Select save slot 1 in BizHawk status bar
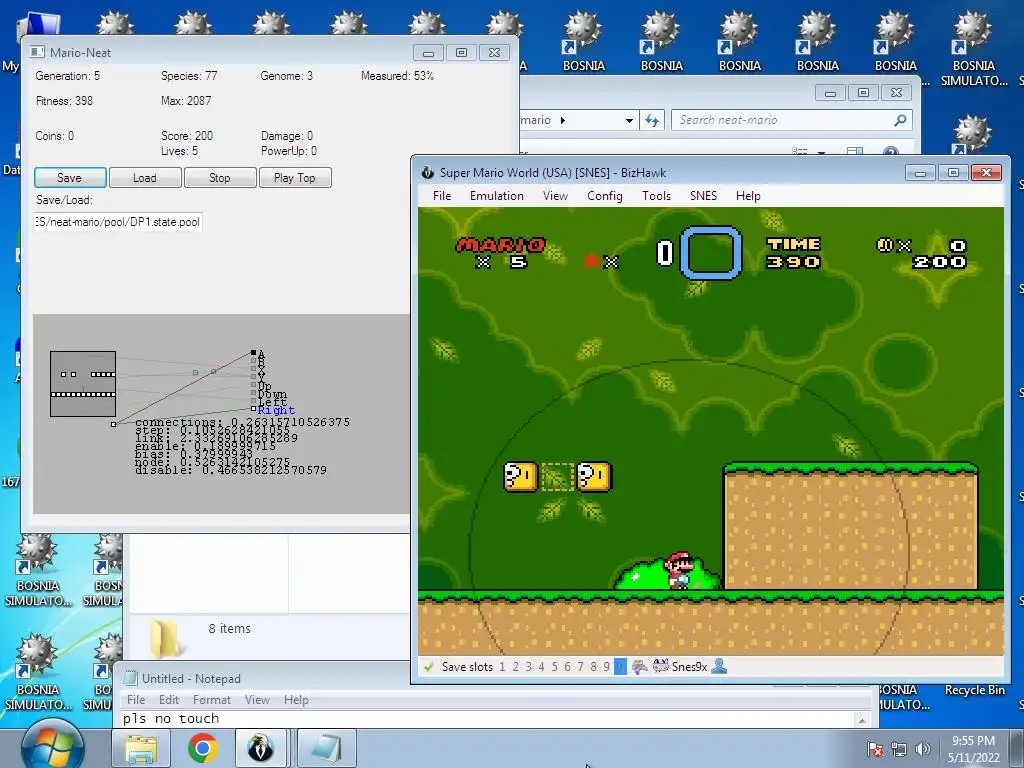The image size is (1024, 768). 502,667
